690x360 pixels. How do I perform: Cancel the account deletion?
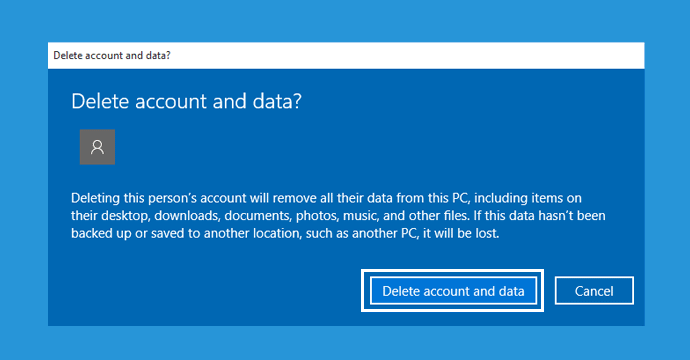(x=594, y=290)
